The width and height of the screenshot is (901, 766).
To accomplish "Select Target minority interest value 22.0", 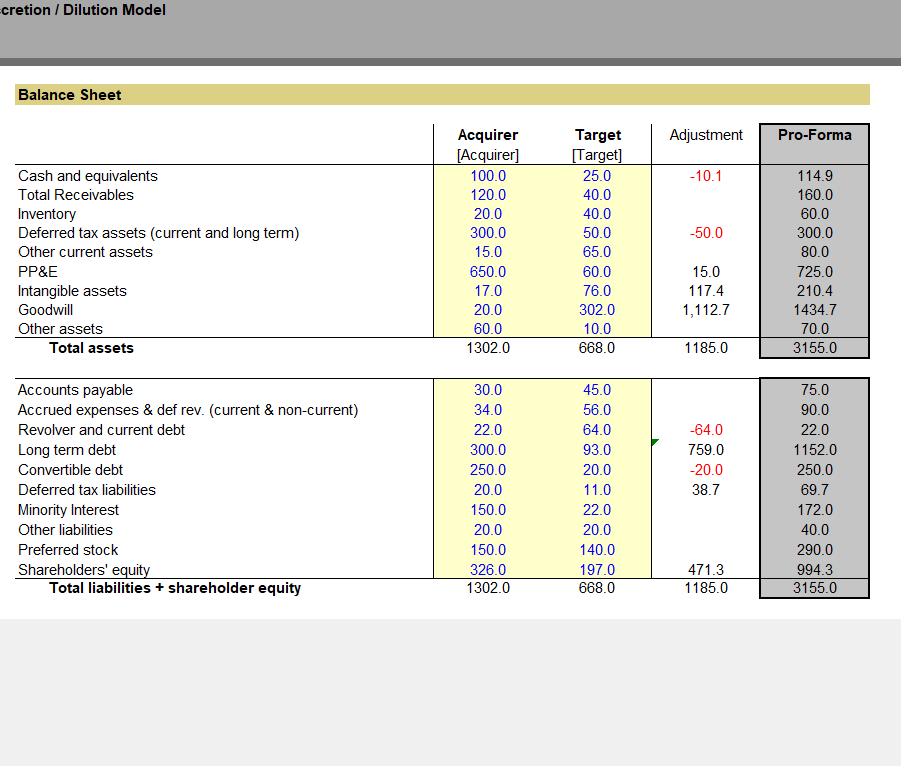I will [597, 510].
